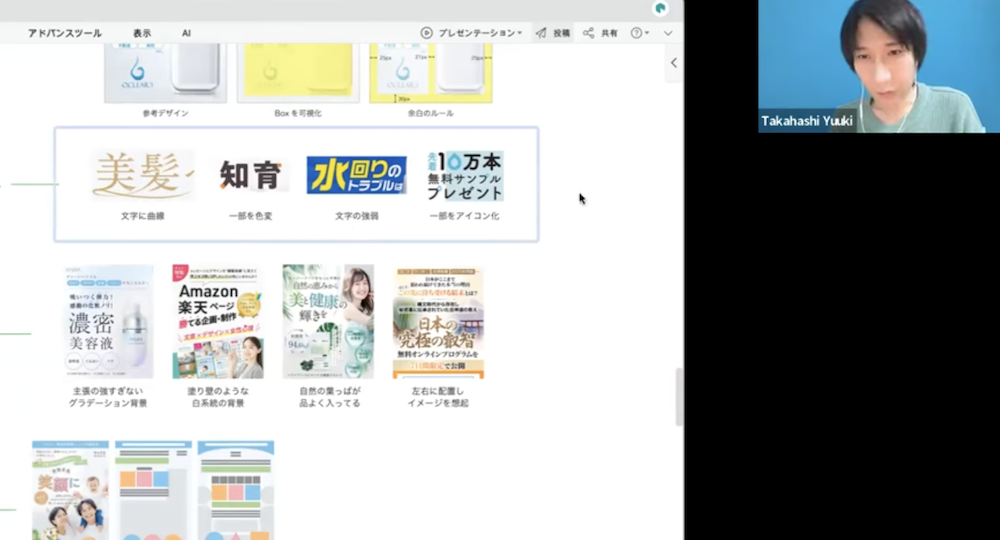The width and height of the screenshot is (1000, 540).
Task: Select the 10万本 無料サンプル image
Action: tap(465, 175)
